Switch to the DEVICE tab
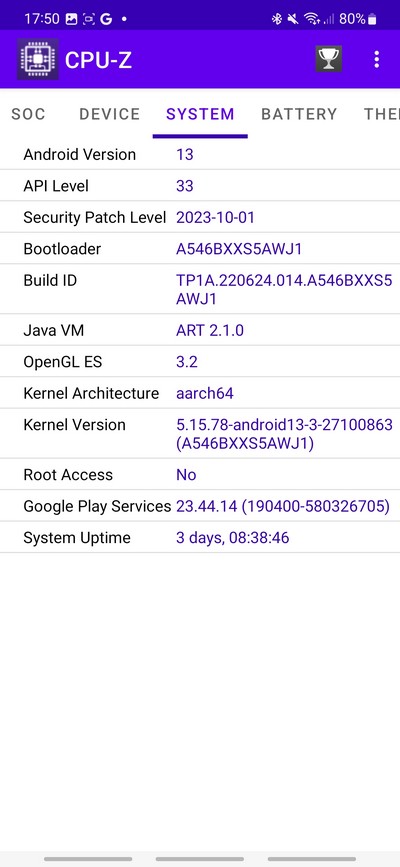Viewport: 400px width, 867px height. [x=110, y=114]
